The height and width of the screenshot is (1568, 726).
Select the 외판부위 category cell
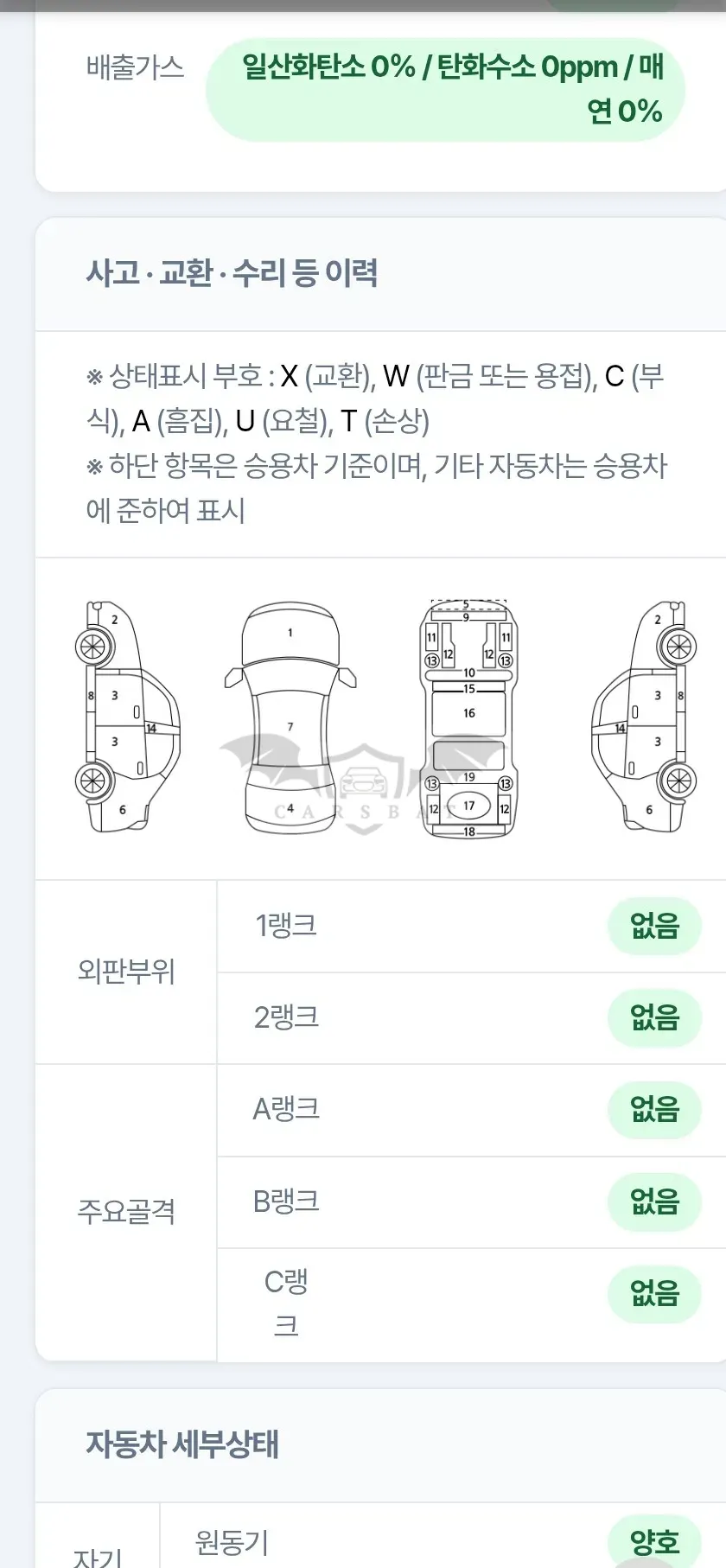(x=126, y=972)
